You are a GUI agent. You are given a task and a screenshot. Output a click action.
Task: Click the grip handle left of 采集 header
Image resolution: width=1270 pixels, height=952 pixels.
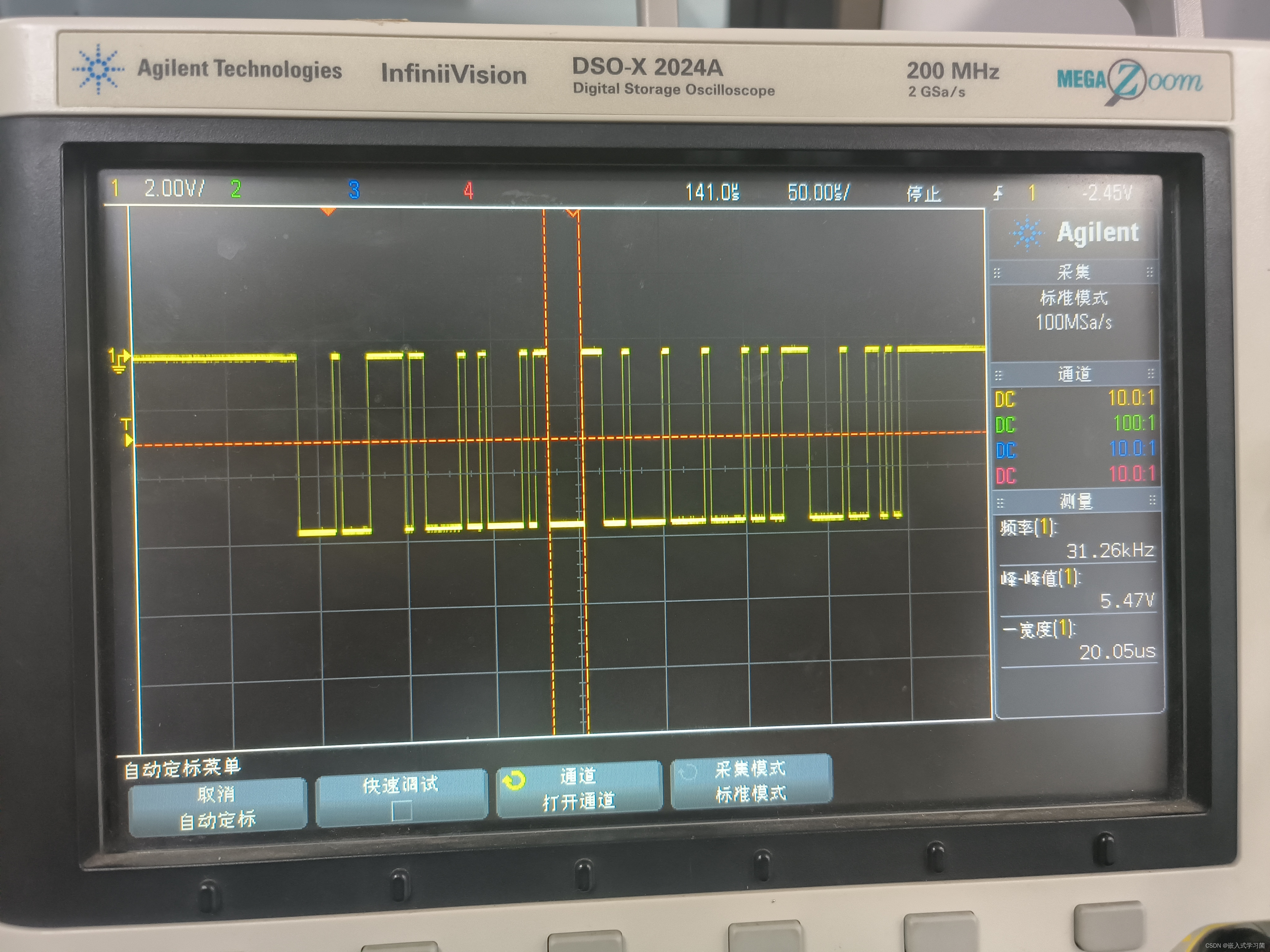[x=997, y=273]
